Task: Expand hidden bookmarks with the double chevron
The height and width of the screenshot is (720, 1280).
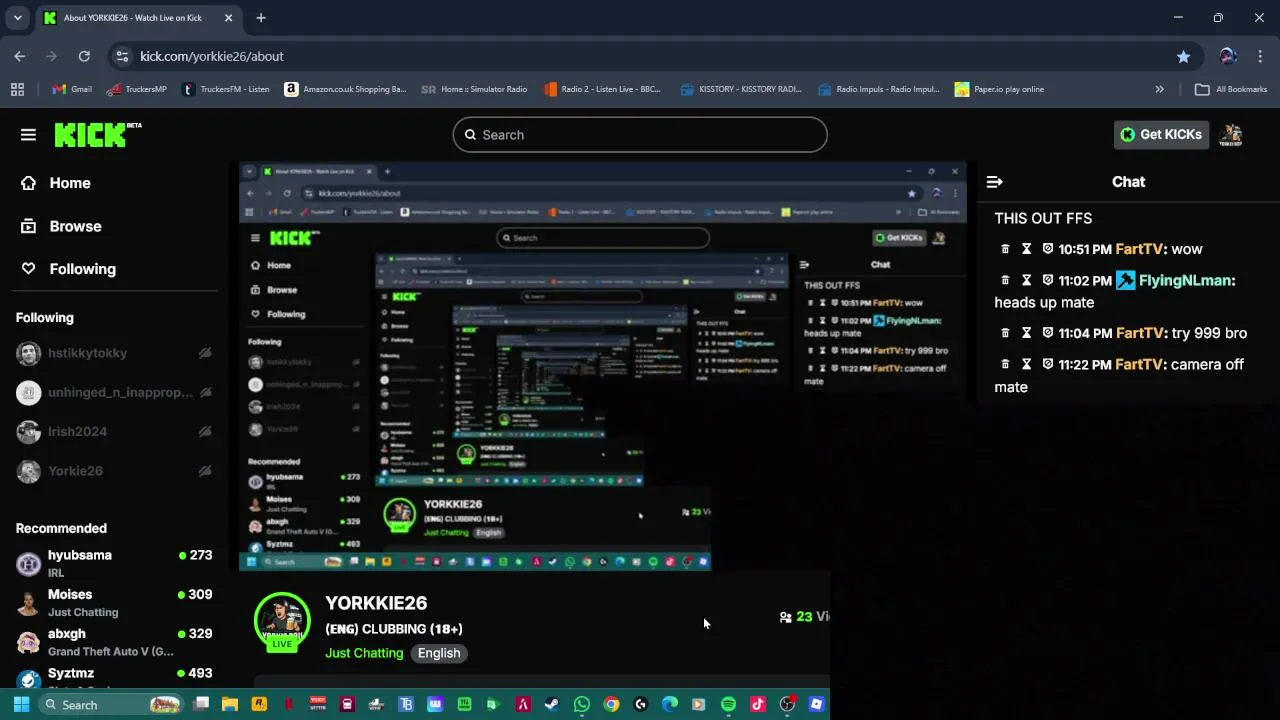Action: tap(1159, 89)
